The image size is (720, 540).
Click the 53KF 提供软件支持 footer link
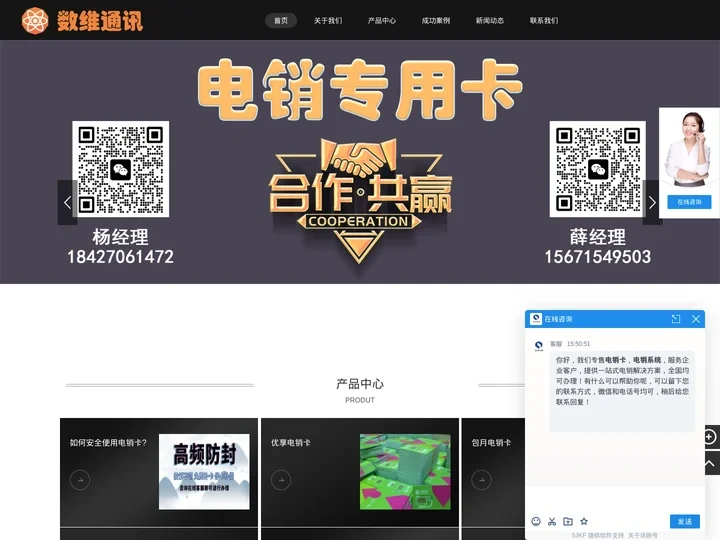coord(598,535)
